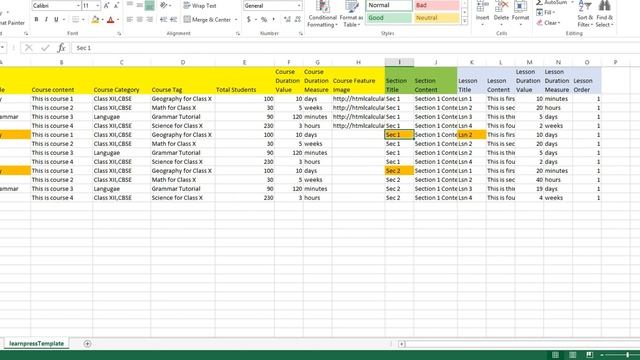The height and width of the screenshot is (360, 640).
Task: Open font color dropdown arrow
Action: point(118,20)
